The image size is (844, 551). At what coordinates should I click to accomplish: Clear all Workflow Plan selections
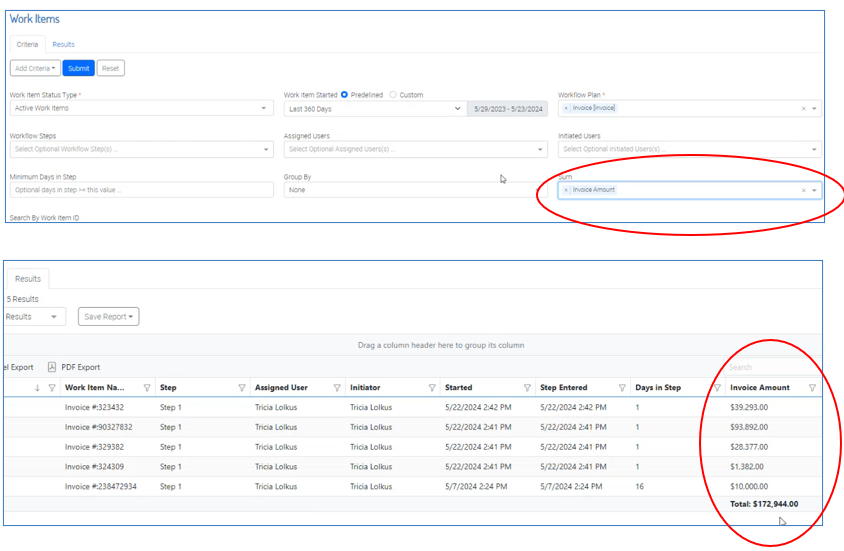click(x=804, y=109)
